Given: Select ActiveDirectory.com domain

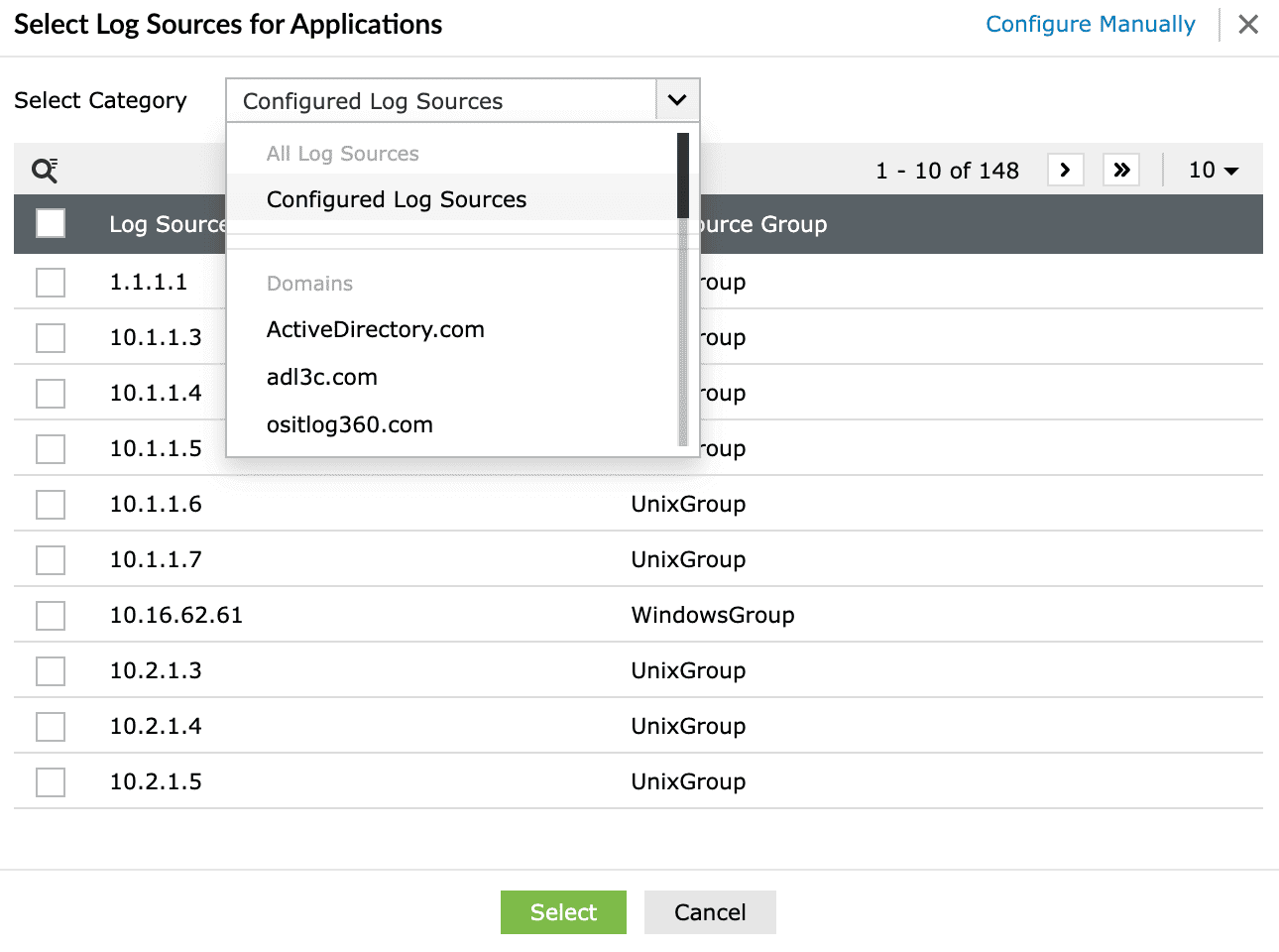Looking at the screenshot, I should click(375, 329).
